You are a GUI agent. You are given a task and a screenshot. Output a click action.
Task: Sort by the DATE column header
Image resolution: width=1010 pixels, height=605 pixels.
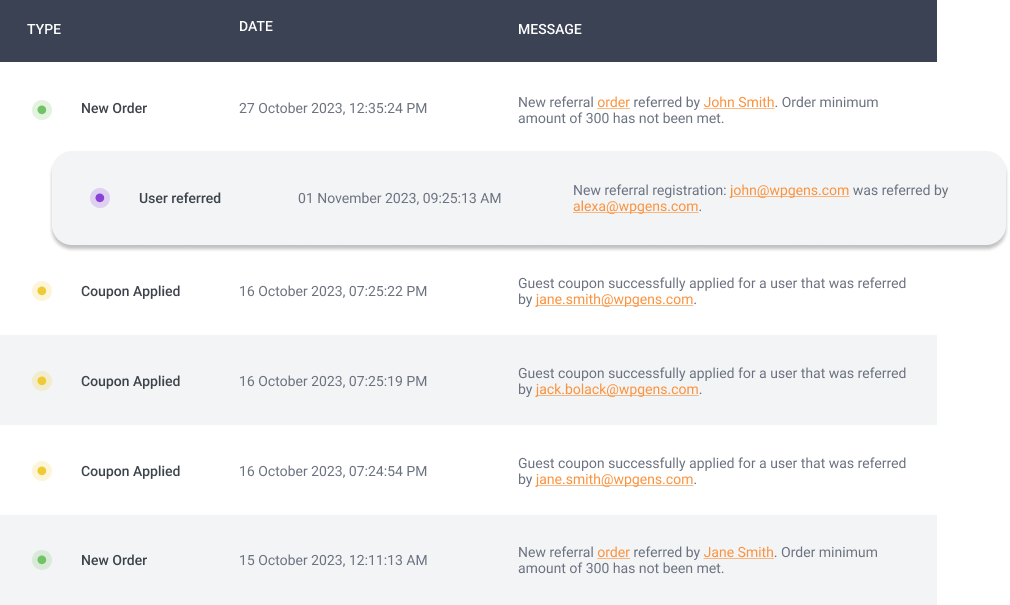(256, 26)
